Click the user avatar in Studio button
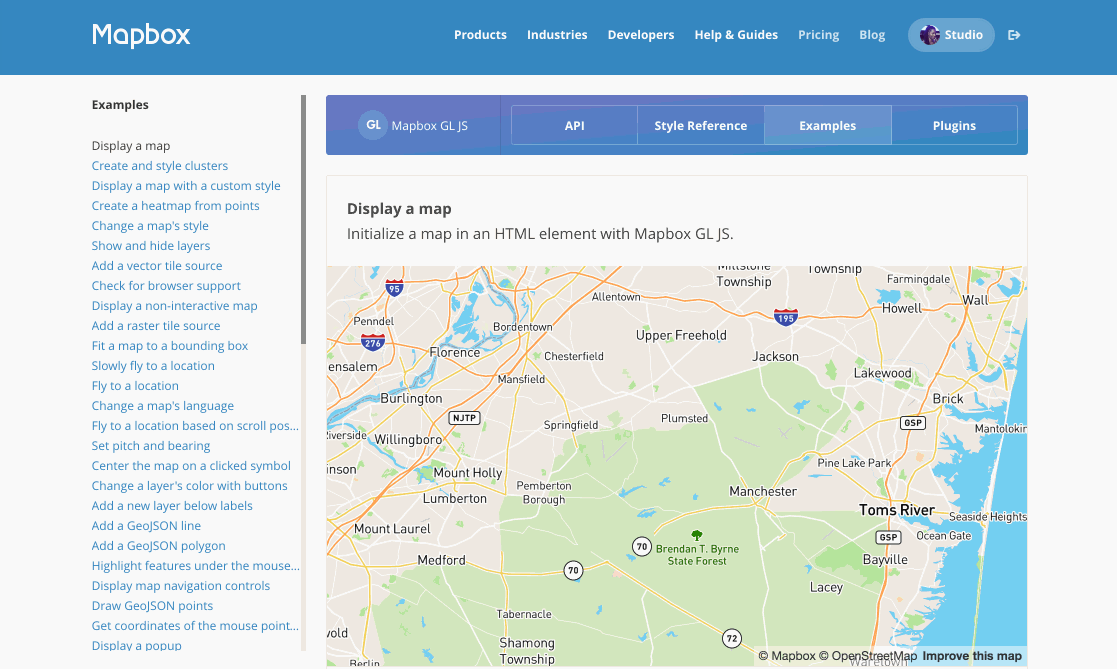The image size is (1117, 669). [x=929, y=35]
